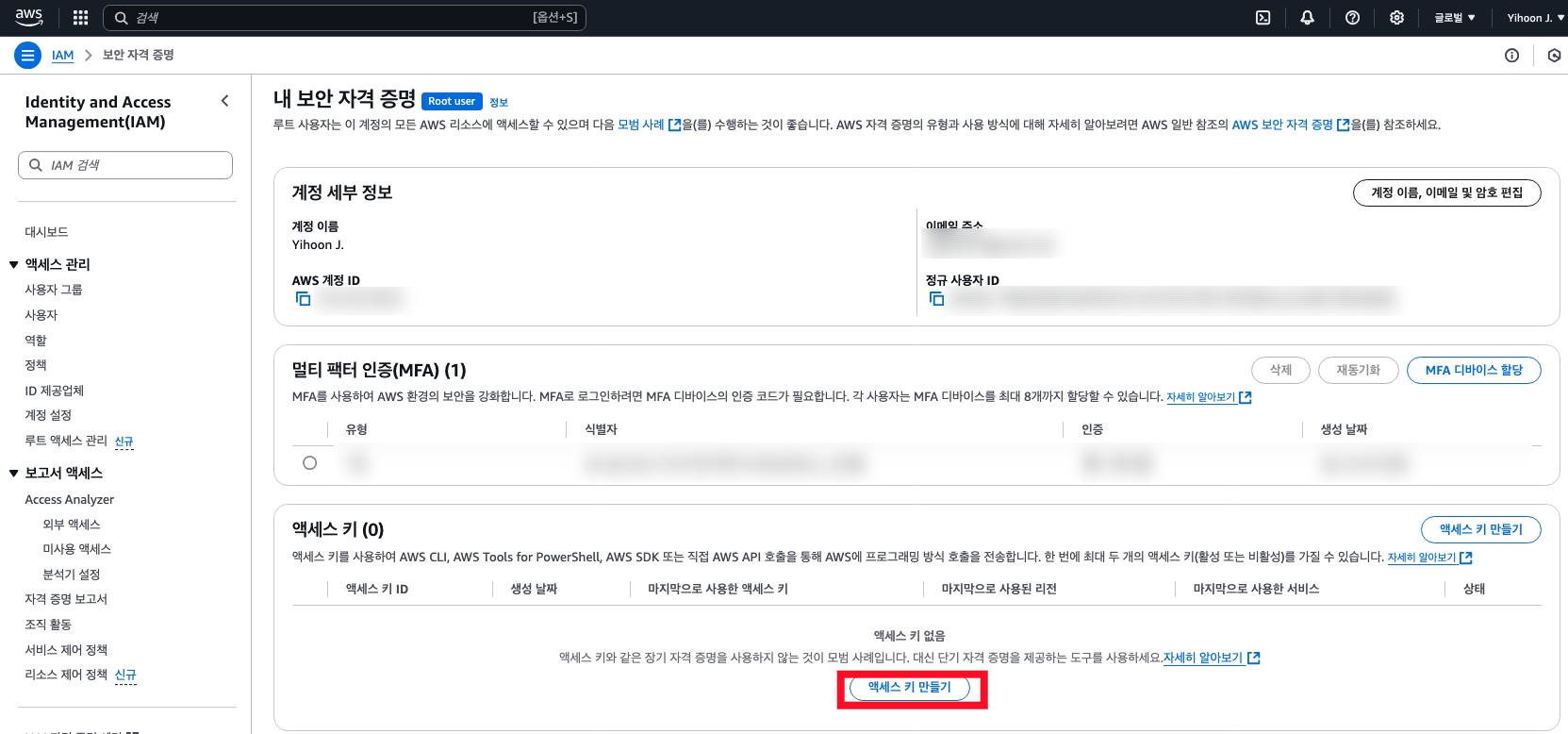Viewport: 1568px width, 734px height.
Task: Open 사용자 그룹 in sidebar
Action: tap(54, 290)
